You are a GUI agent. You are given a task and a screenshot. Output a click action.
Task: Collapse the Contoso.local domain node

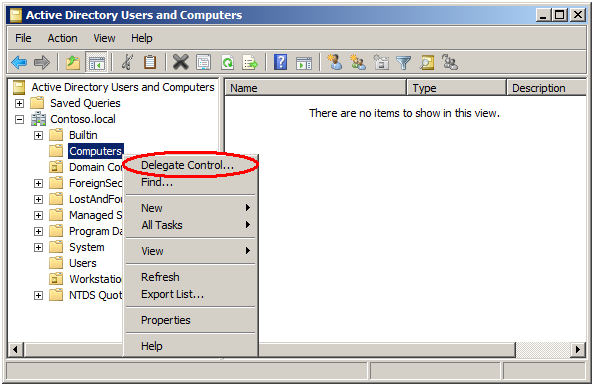(x=19, y=119)
